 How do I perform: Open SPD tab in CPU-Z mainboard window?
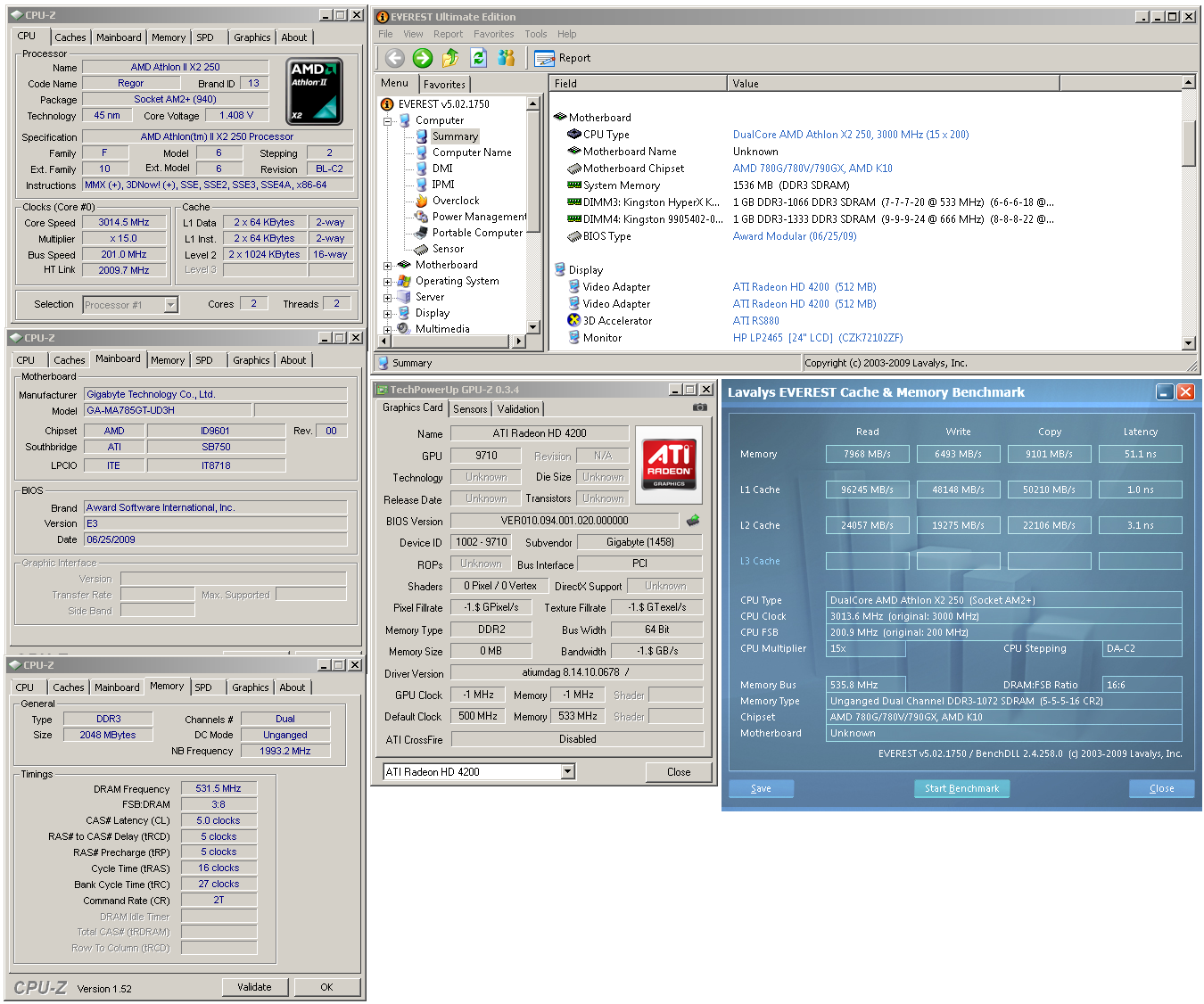tap(204, 360)
